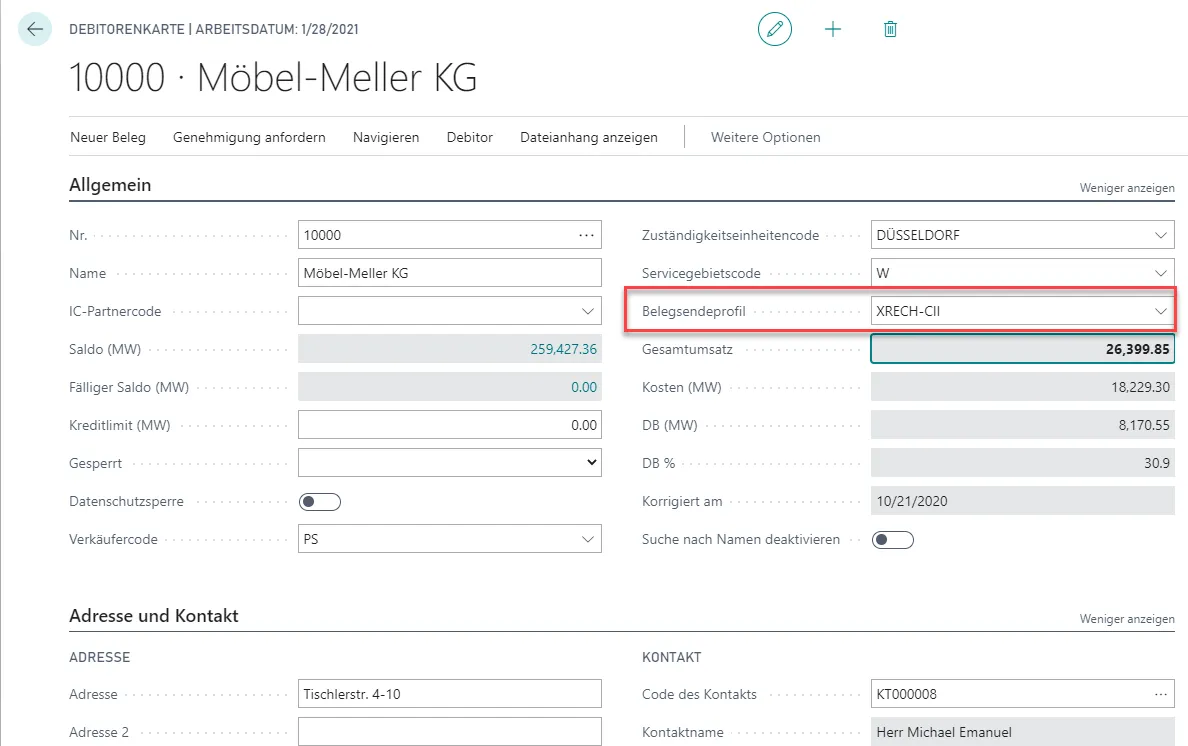Image resolution: width=1188 pixels, height=746 pixels.
Task: Expand the Belegsendeprofil dropdown
Action: pyautogui.click(x=1160, y=312)
